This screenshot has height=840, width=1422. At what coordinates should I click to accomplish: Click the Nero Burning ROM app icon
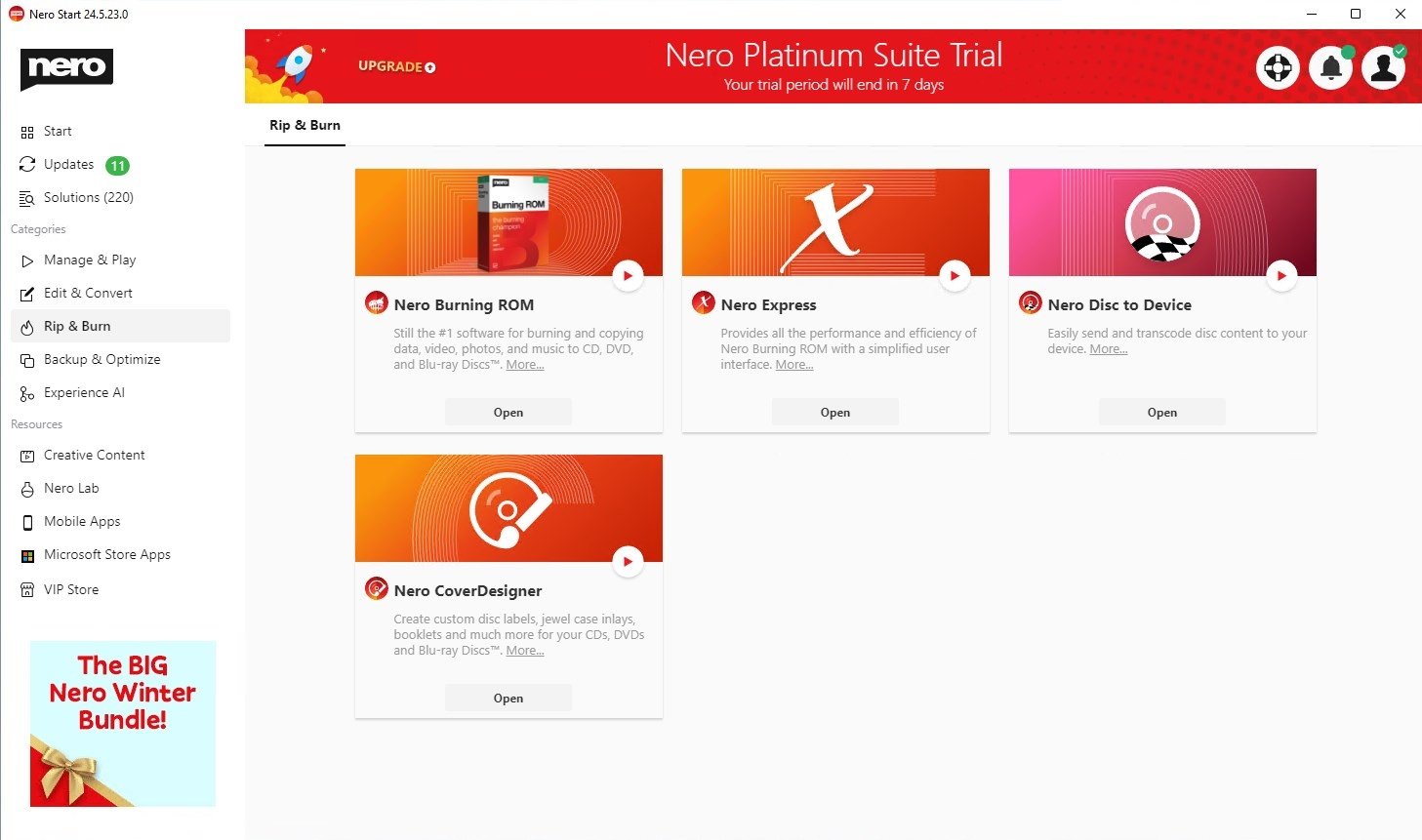pyautogui.click(x=376, y=303)
